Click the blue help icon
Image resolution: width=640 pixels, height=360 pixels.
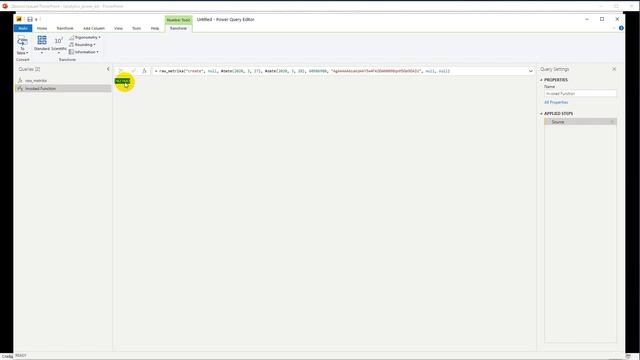click(x=621, y=28)
